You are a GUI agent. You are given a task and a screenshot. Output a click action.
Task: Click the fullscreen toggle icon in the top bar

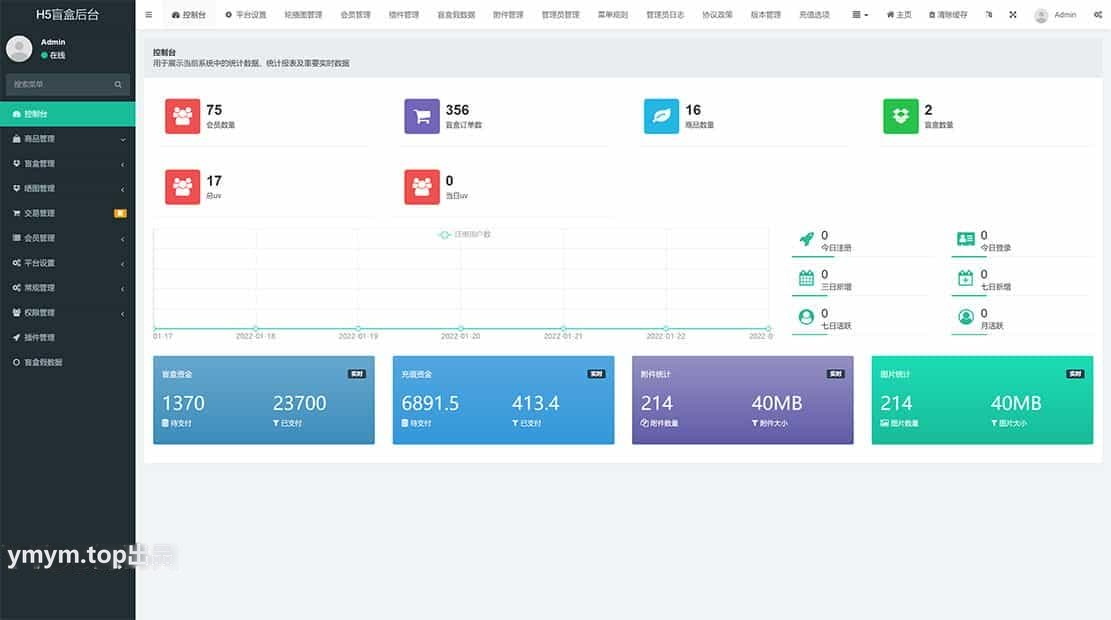[1013, 14]
